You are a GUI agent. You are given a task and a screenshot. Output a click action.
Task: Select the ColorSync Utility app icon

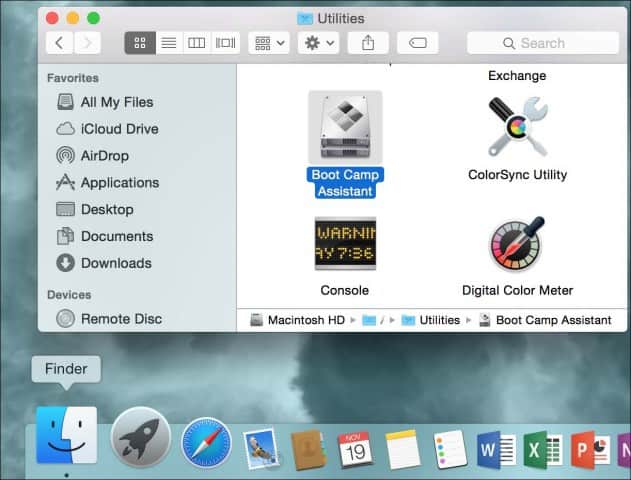point(518,127)
